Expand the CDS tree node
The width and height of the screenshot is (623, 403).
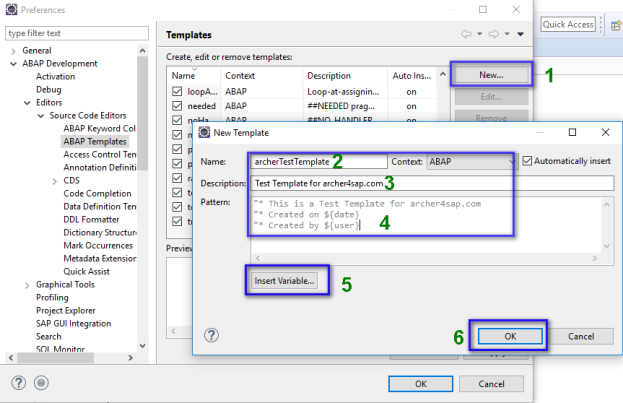coord(54,181)
